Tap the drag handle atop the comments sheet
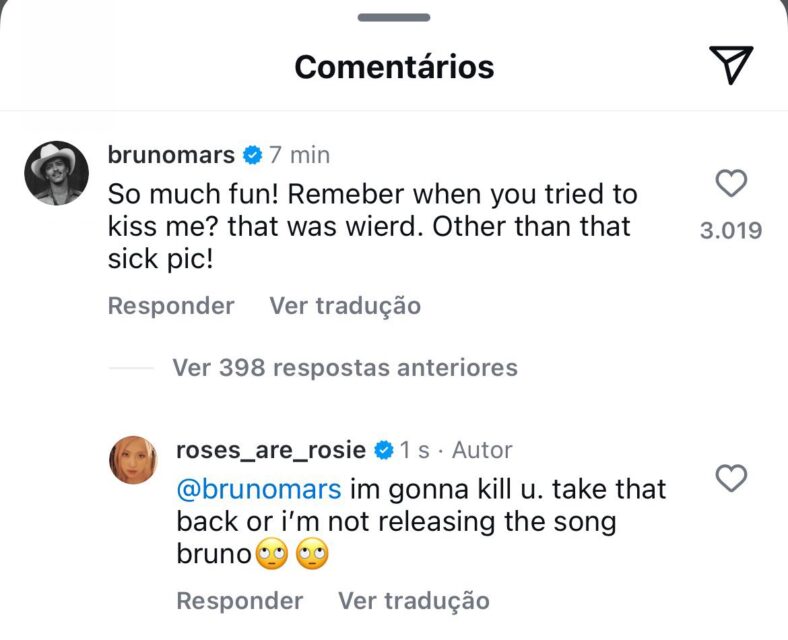788x640 pixels. click(x=394, y=17)
